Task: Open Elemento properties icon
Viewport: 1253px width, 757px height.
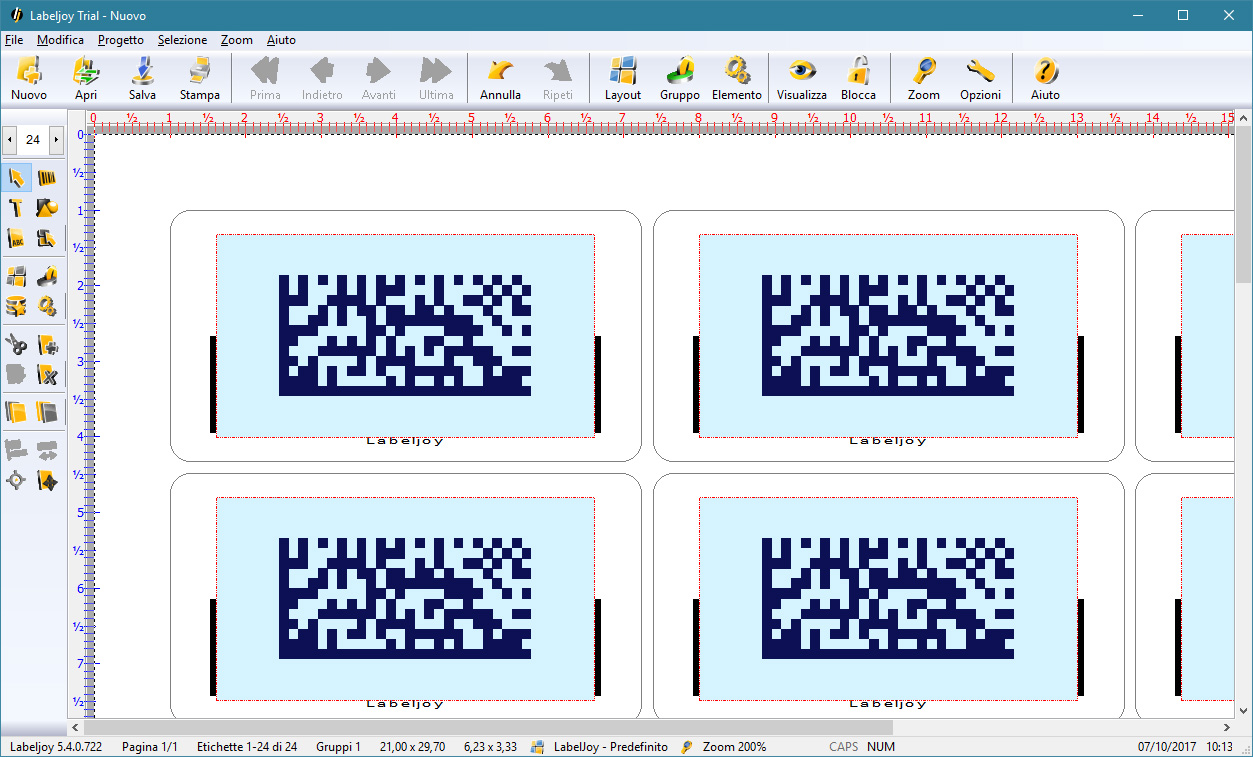Action: pyautogui.click(x=737, y=79)
